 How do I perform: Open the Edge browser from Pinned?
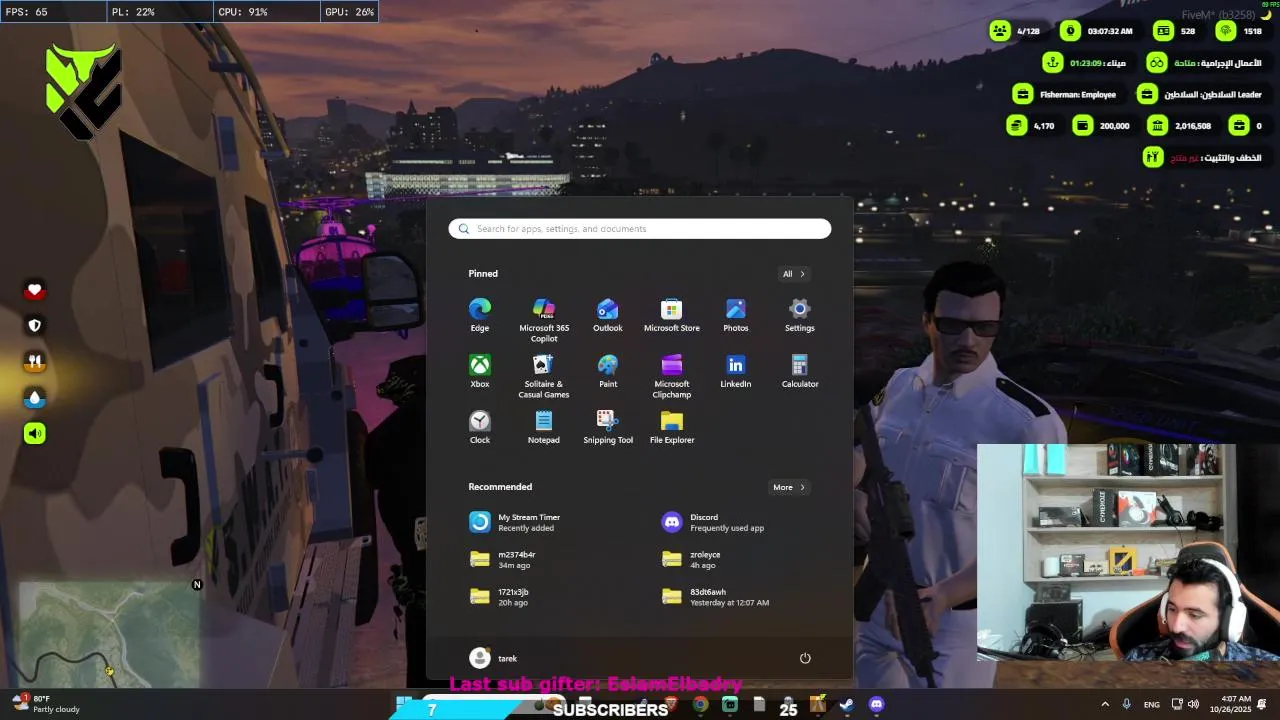(x=480, y=314)
